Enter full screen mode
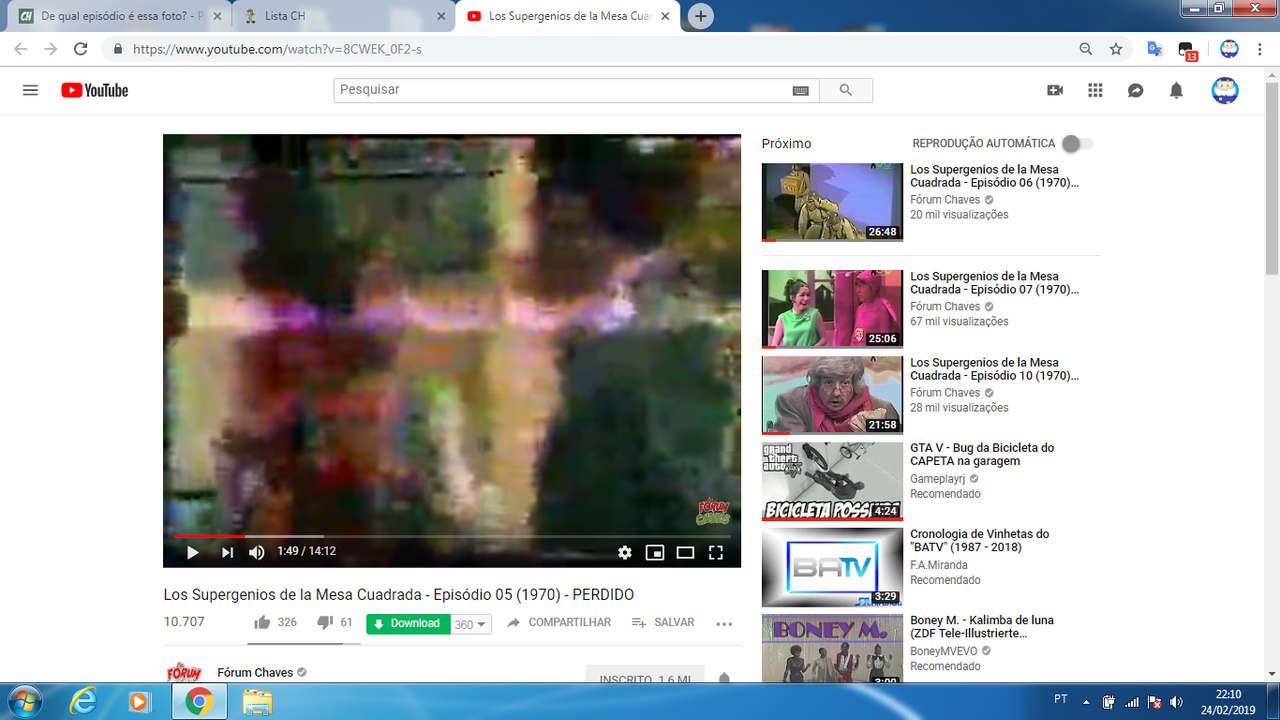Image resolution: width=1280 pixels, height=720 pixels. click(x=716, y=552)
